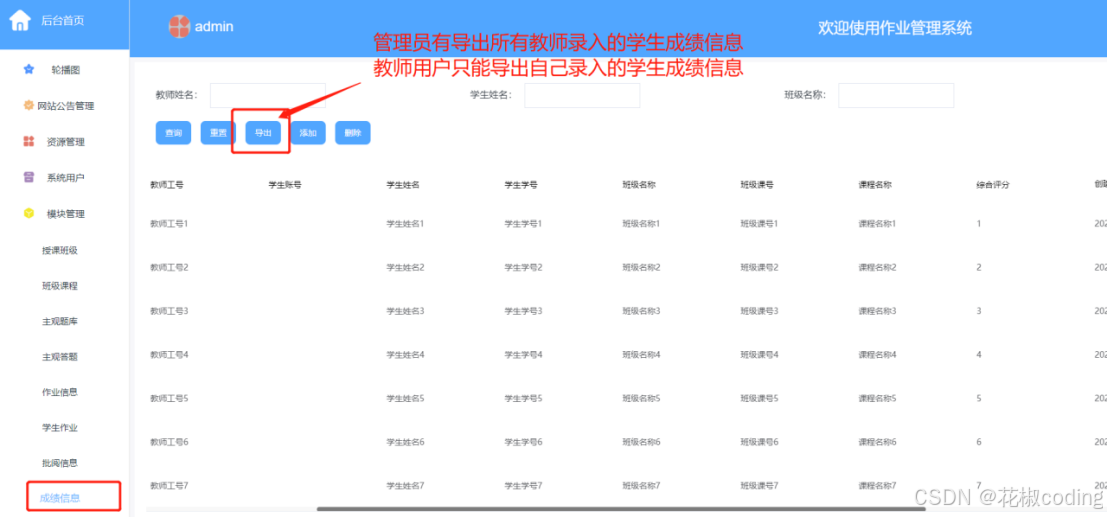Open the 班级课程 submenu item

point(60,286)
